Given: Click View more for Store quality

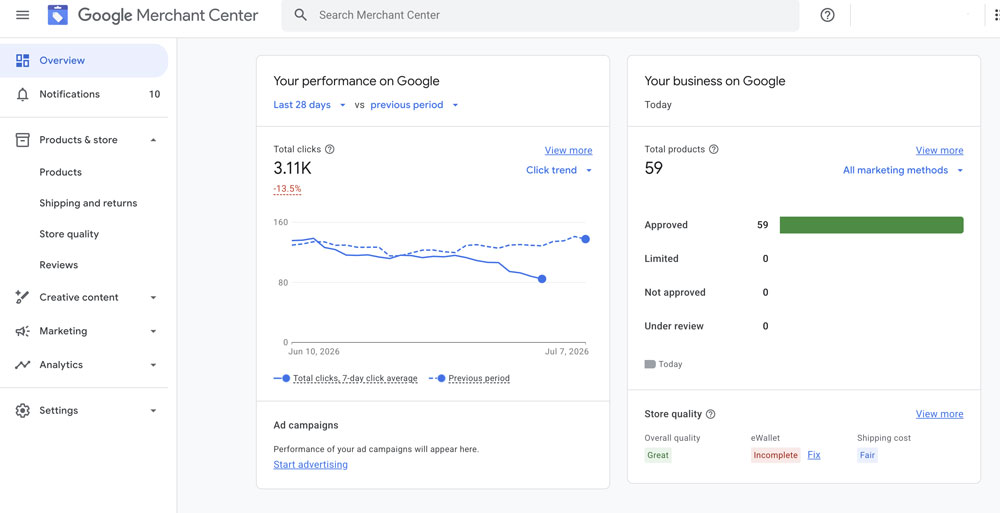Looking at the screenshot, I should point(939,414).
